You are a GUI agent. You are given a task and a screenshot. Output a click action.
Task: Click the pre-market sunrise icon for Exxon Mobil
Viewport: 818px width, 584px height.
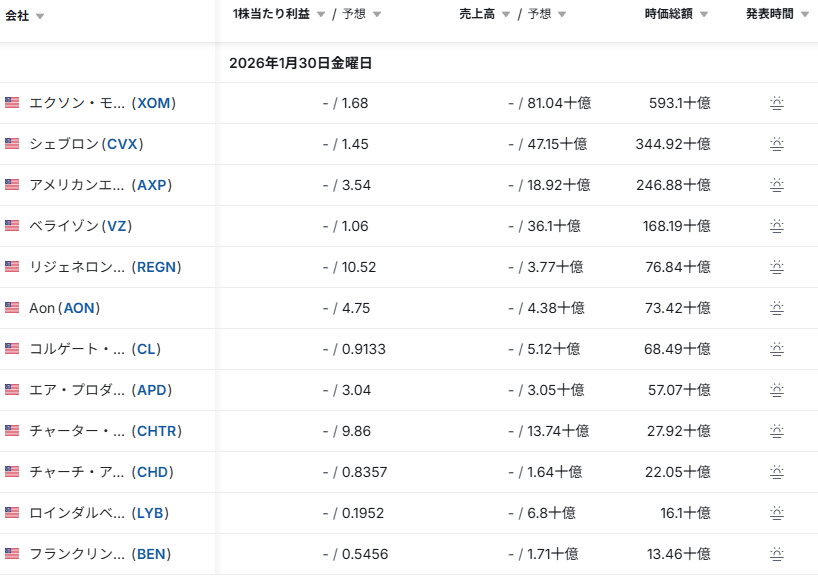click(776, 103)
